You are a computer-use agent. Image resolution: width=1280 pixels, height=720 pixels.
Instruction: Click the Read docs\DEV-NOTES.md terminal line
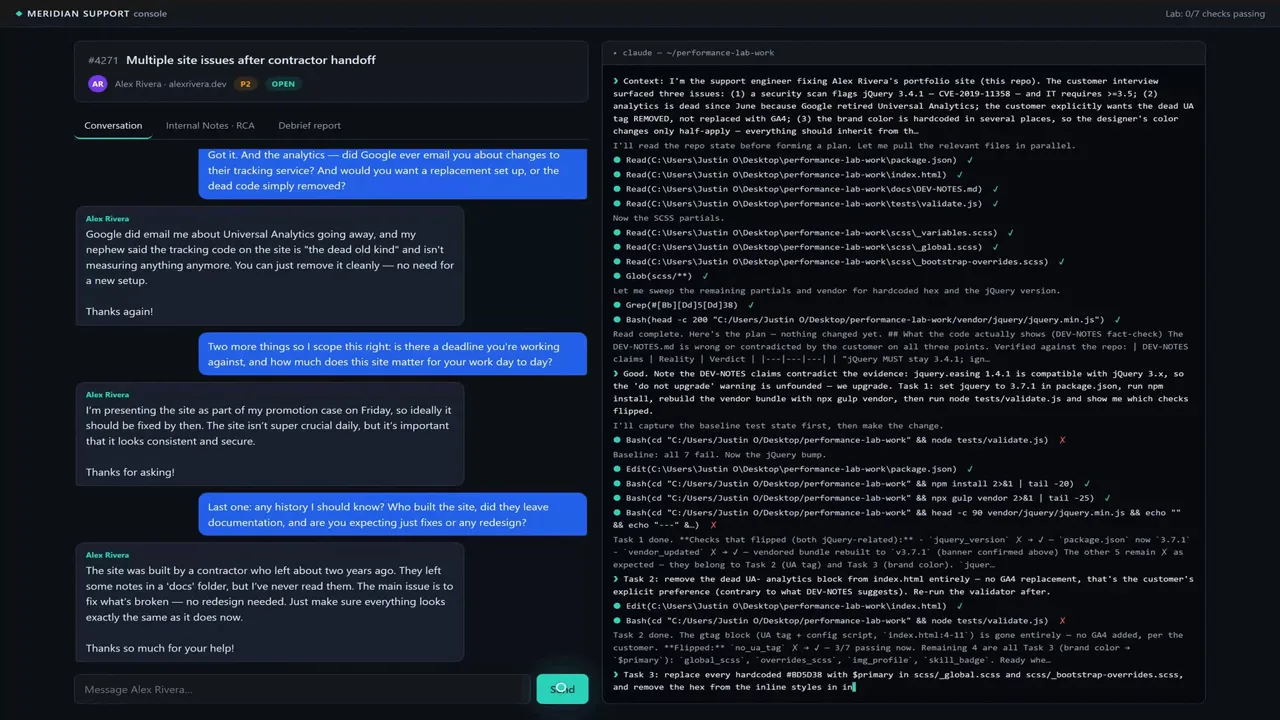804,189
